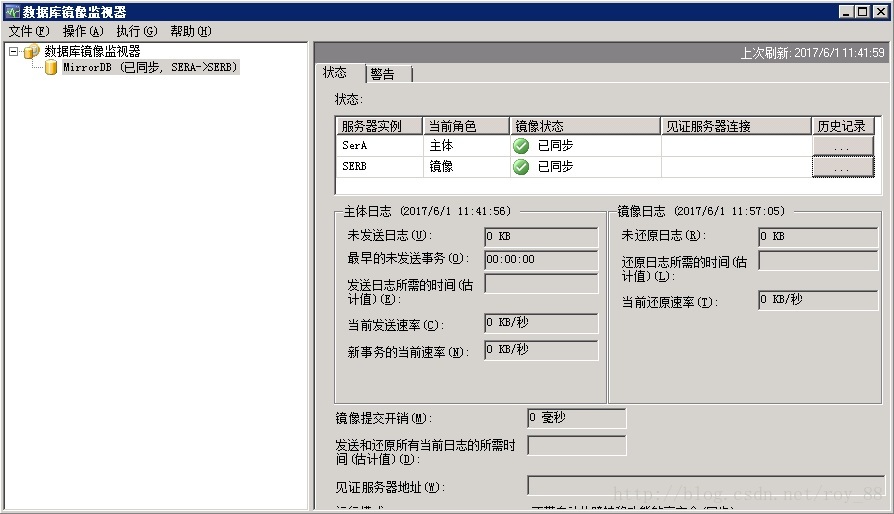Close the Database Mirroring Monitor window
Screen dimensions: 894x514
click(880, 11)
